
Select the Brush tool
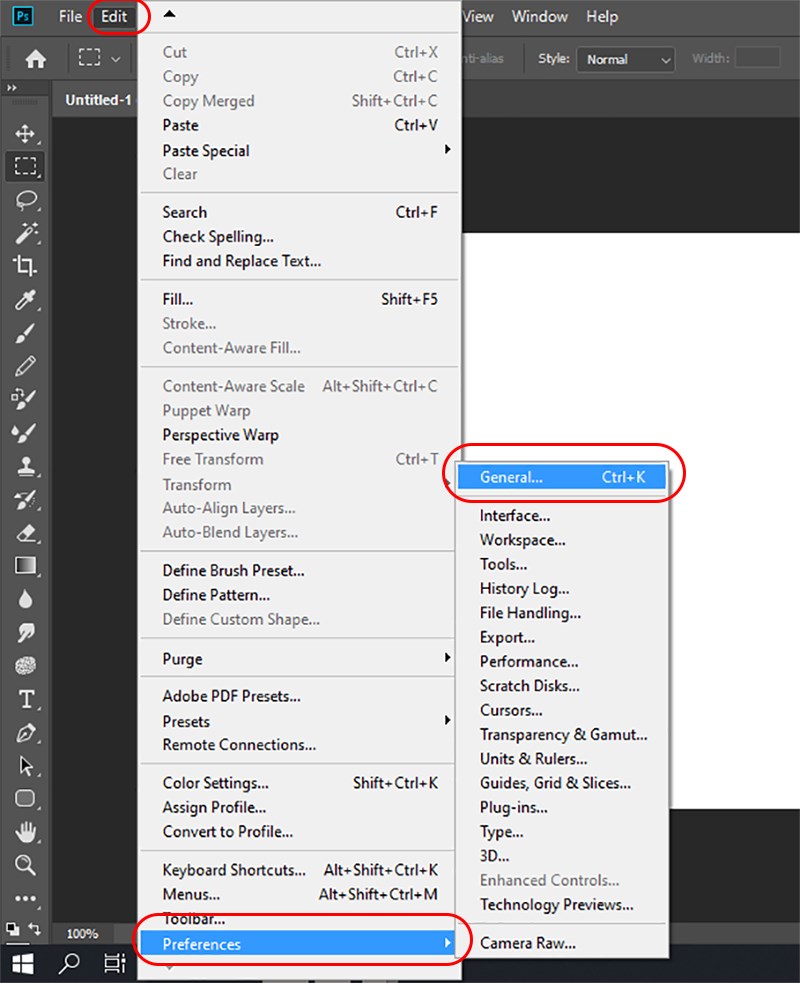pyautogui.click(x=25, y=333)
